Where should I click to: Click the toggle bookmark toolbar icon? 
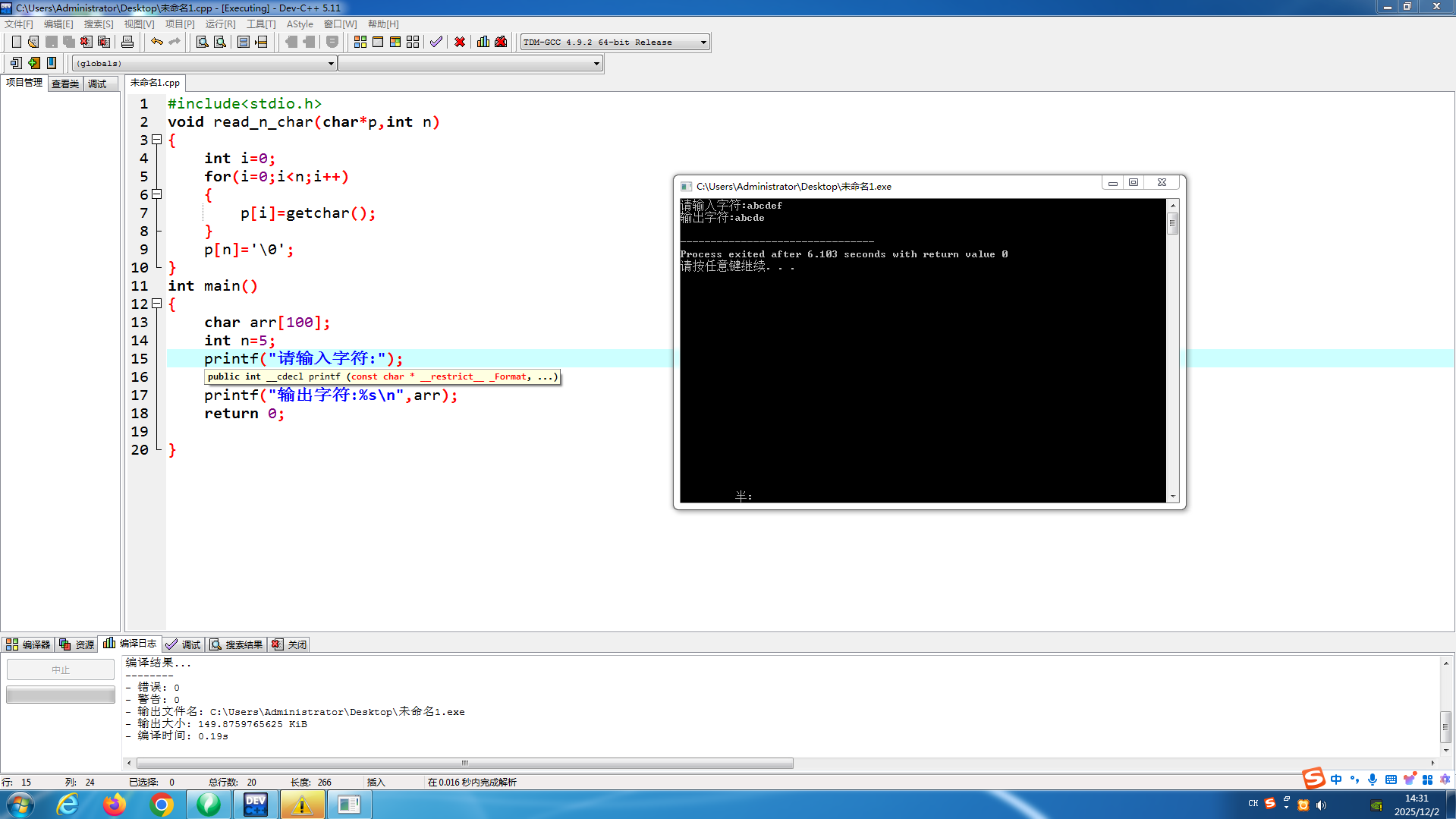coord(52,63)
